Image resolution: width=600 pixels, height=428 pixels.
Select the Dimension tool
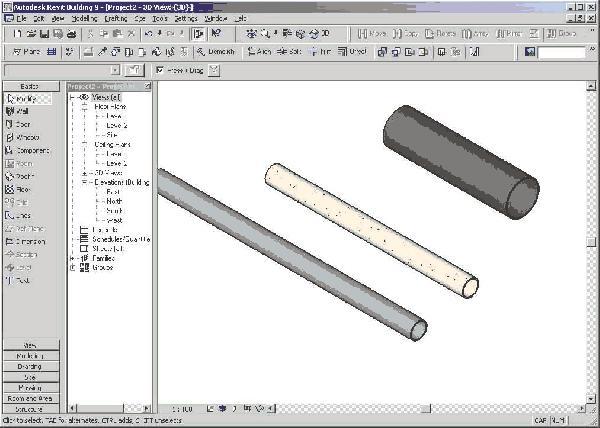click(26, 241)
